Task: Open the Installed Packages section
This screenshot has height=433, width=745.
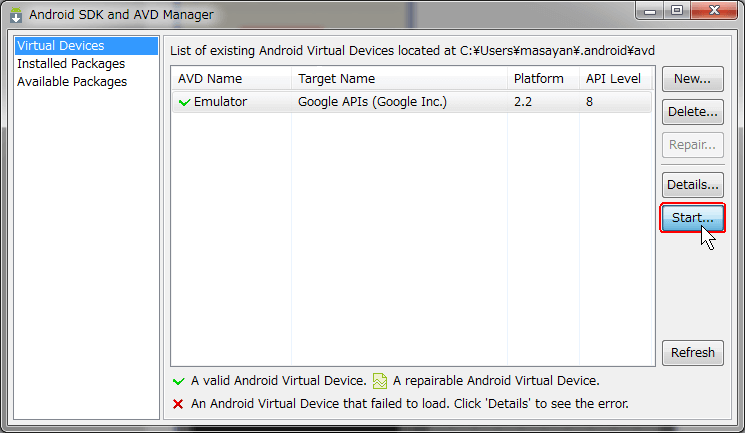Action: (70, 64)
